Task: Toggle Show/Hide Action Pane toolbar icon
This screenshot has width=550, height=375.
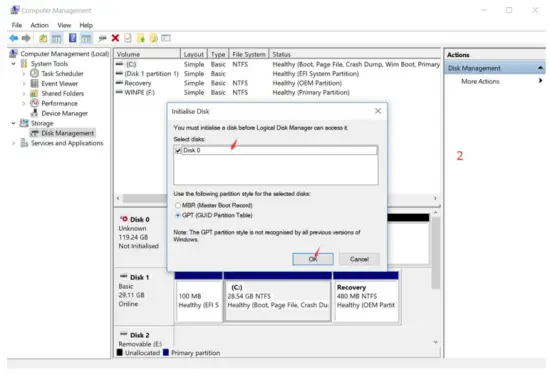Action: tap(86, 38)
